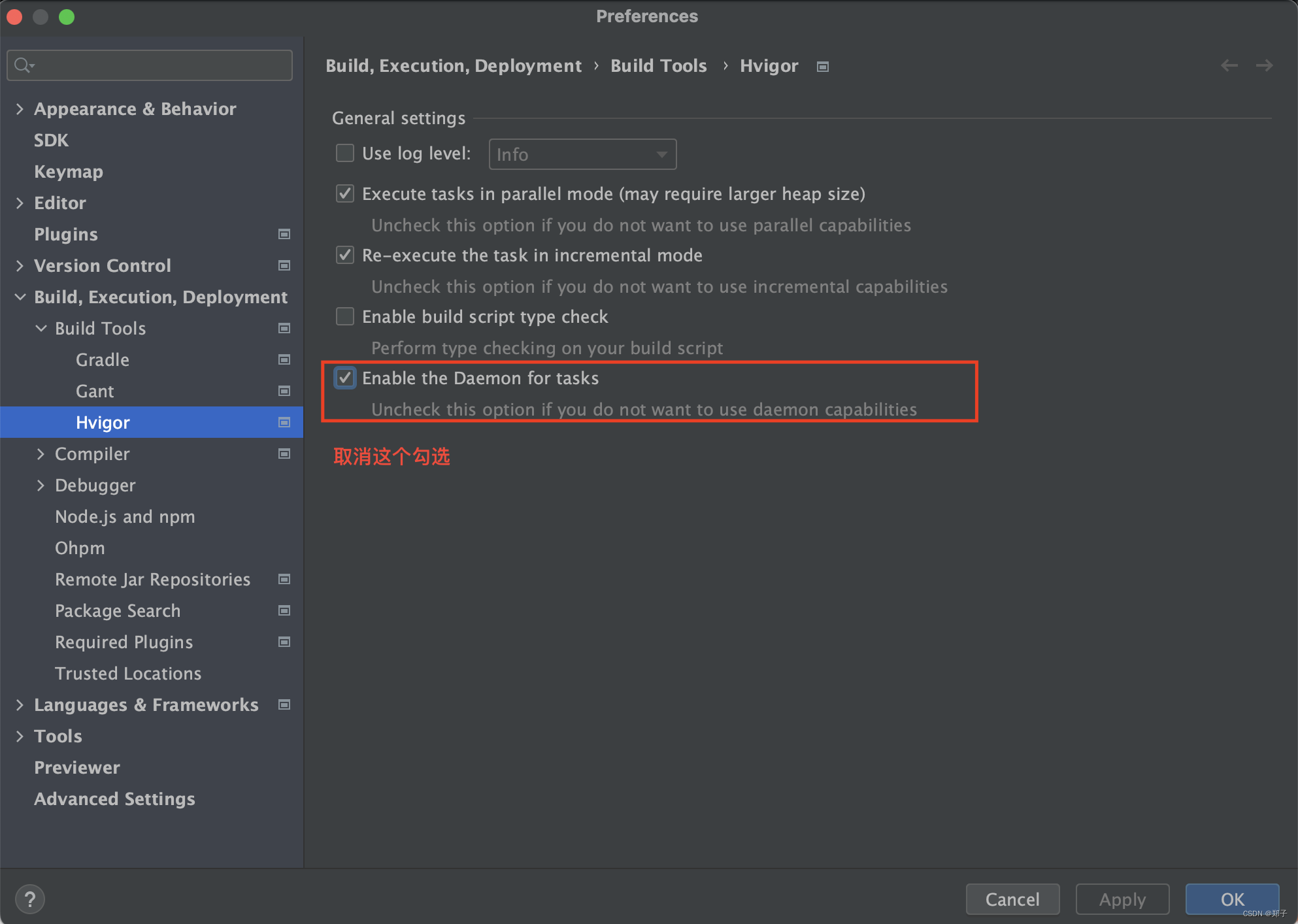Uncheck Enable the Daemon for tasks

[x=345, y=378]
